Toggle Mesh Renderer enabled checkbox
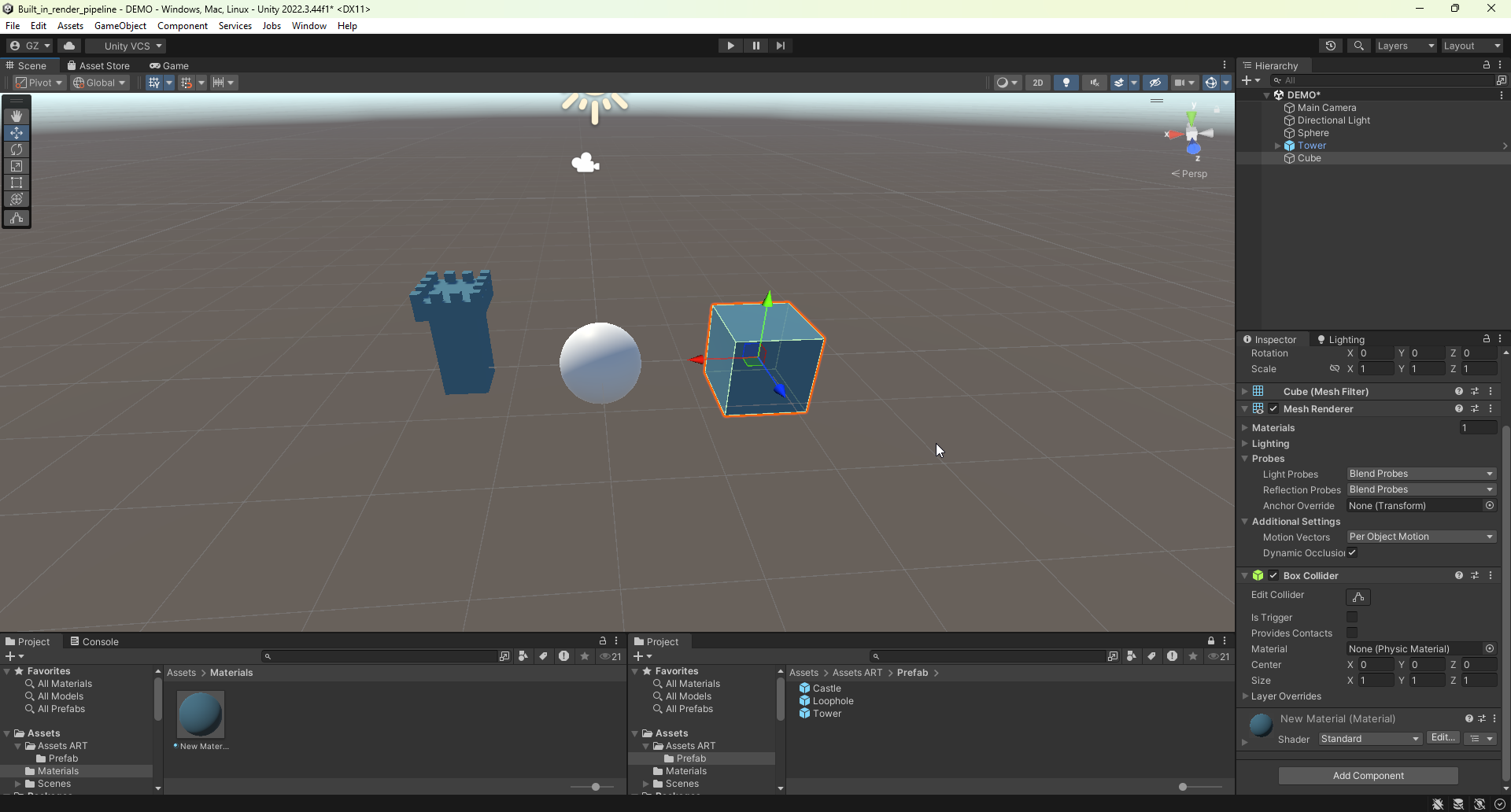The width and height of the screenshot is (1511, 812). (1273, 408)
